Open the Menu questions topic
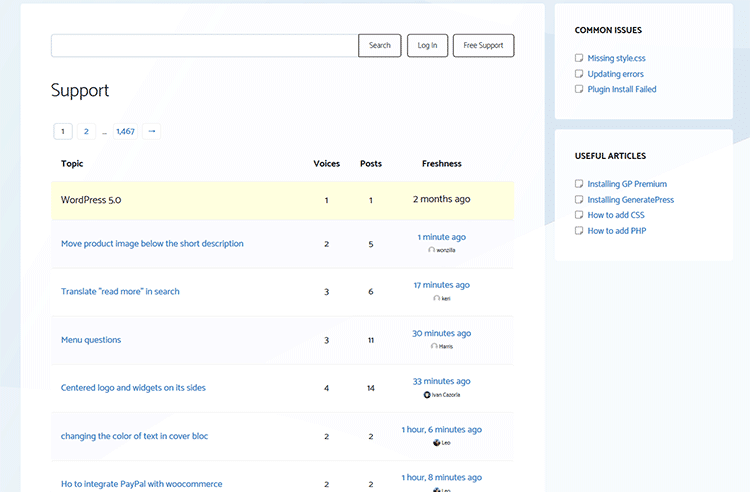The width and height of the screenshot is (750, 492). 91,339
